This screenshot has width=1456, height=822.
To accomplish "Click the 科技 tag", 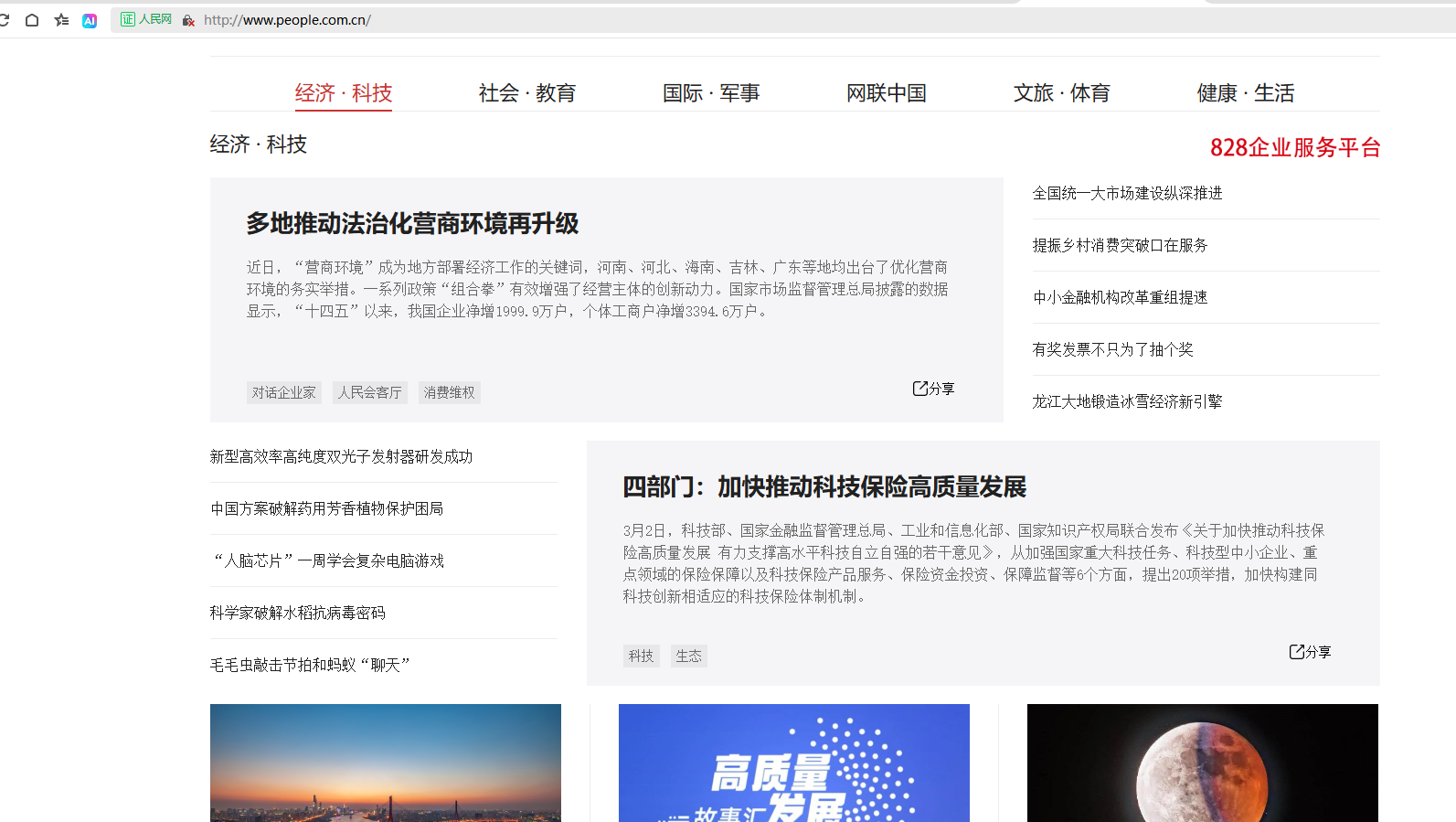I will [642, 656].
